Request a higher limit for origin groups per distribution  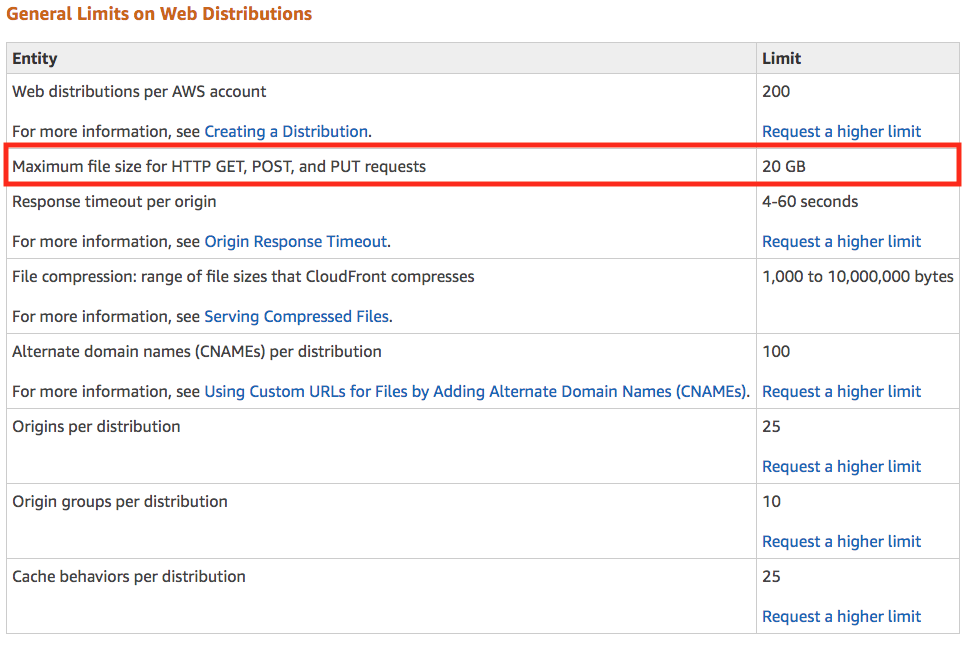(x=841, y=541)
